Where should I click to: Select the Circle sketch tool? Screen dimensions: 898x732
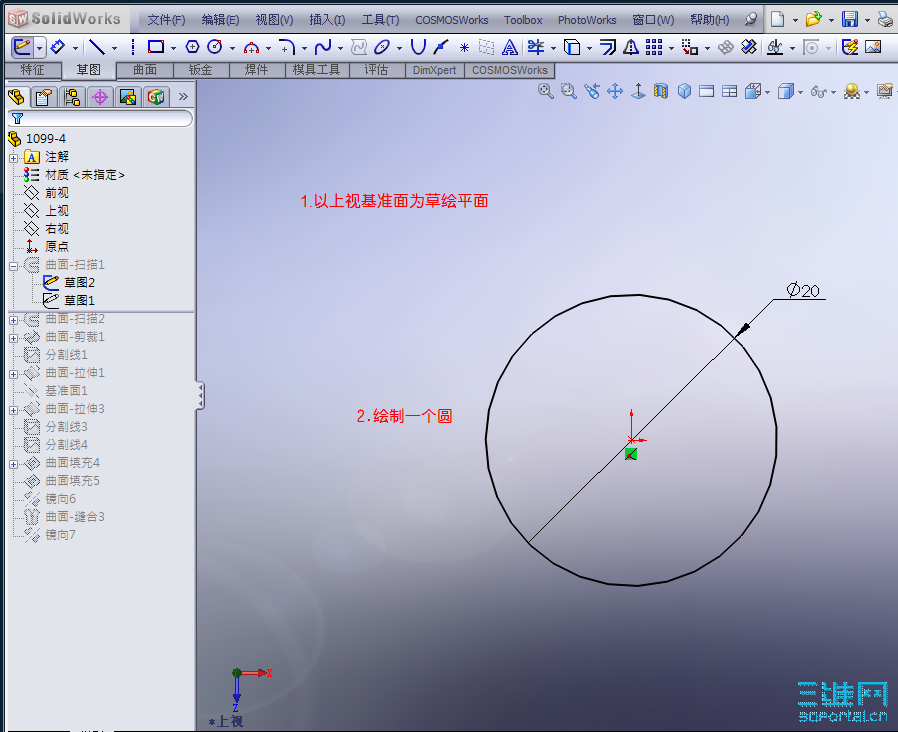click(215, 47)
